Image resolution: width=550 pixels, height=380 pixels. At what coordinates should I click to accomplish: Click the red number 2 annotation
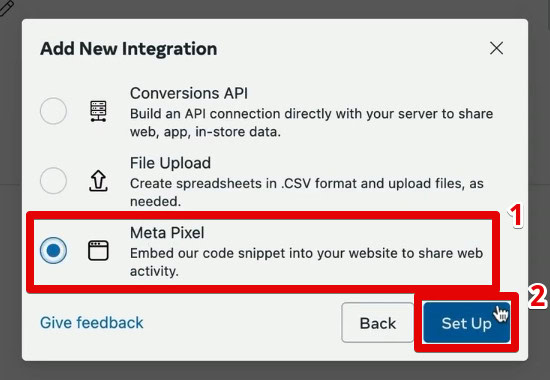[537, 297]
